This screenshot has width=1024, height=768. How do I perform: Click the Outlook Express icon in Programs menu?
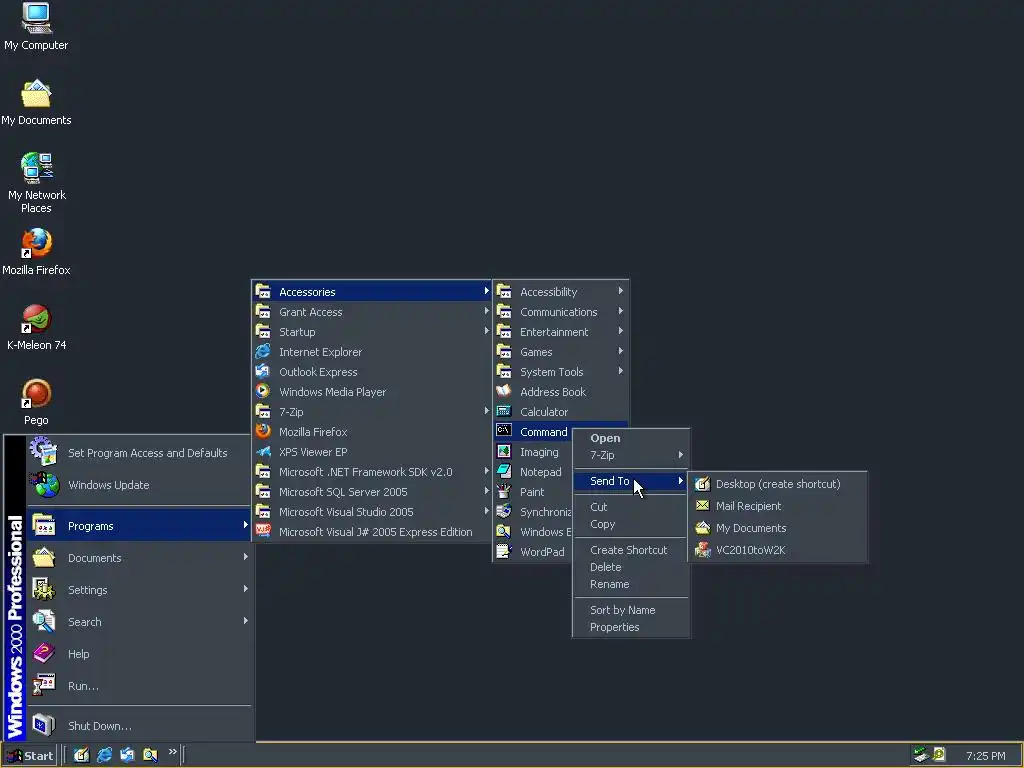[x=263, y=372]
